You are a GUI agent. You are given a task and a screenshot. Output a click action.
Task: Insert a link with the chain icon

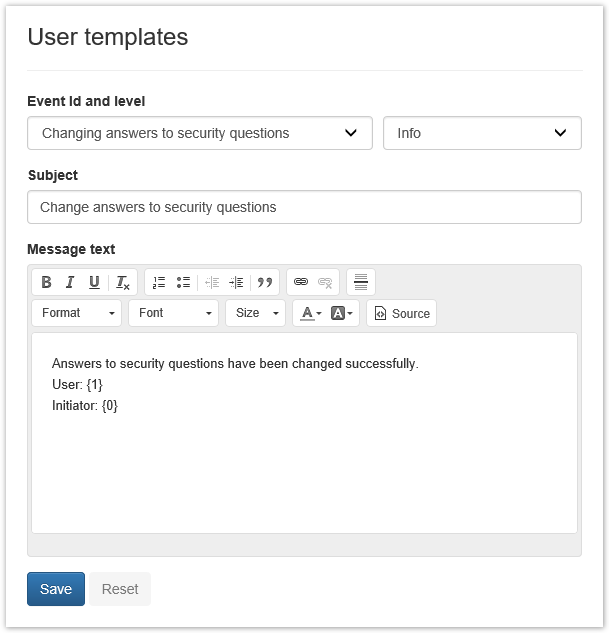301,282
